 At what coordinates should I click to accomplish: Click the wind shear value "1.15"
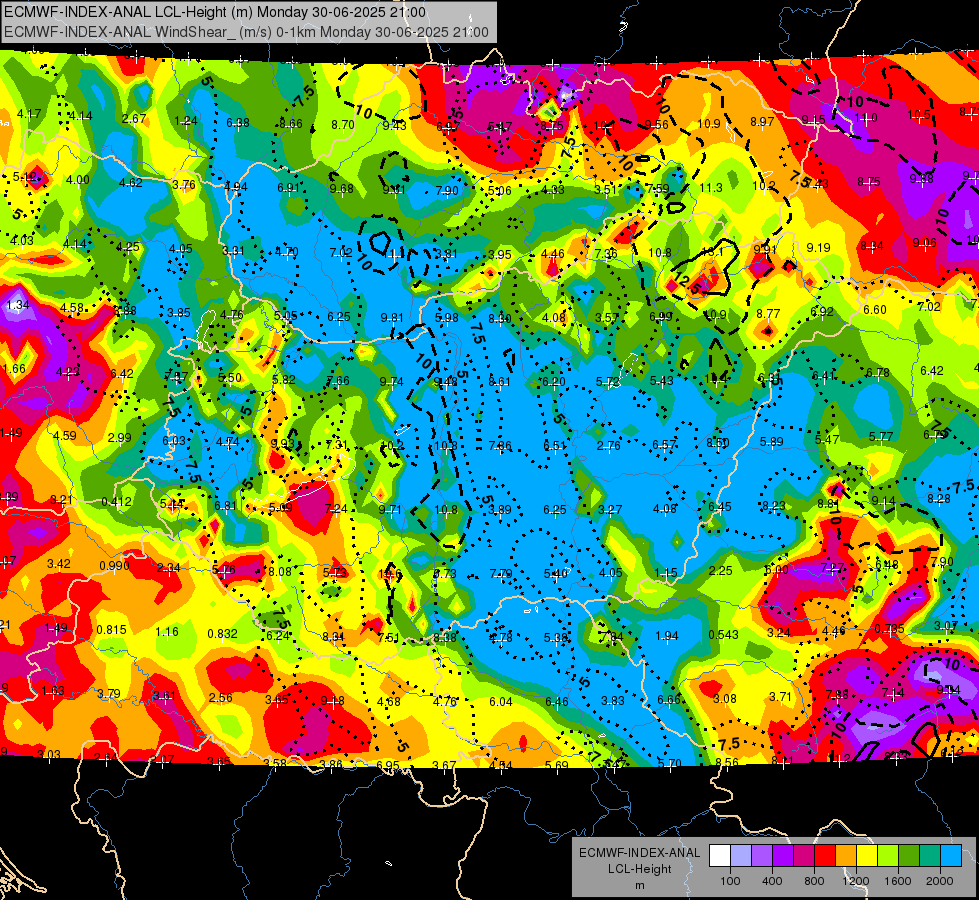pyautogui.click(x=666, y=573)
